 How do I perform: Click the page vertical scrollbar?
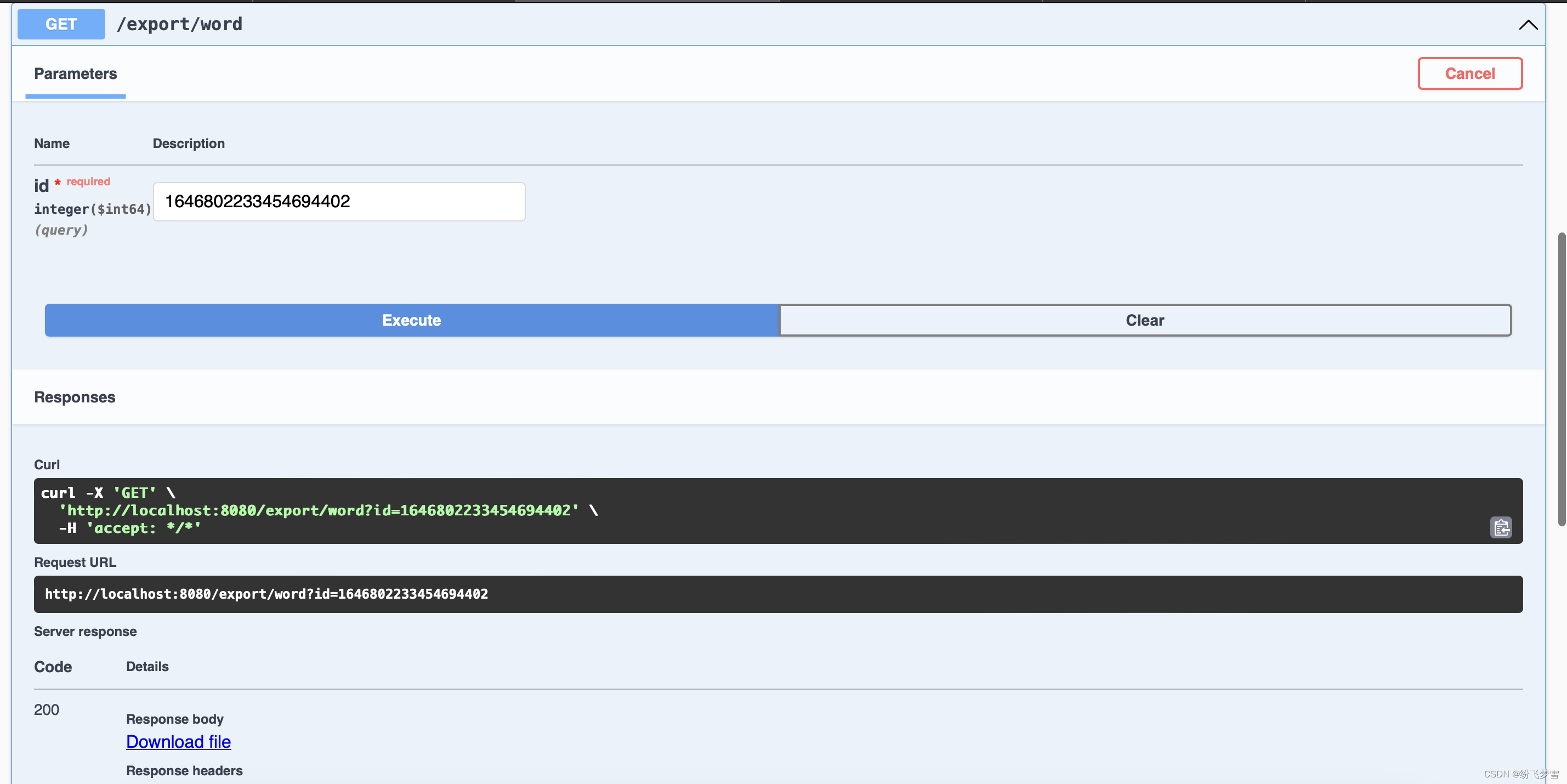(x=1561, y=378)
